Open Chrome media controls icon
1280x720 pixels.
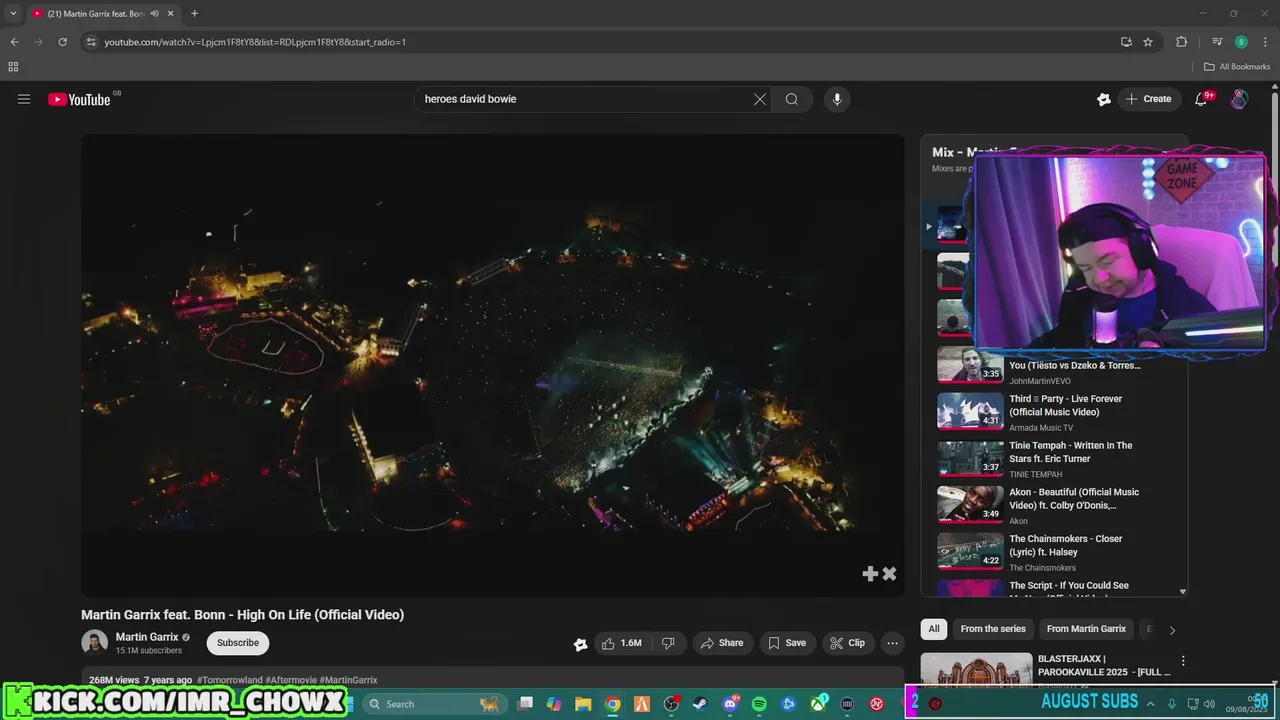(1217, 42)
